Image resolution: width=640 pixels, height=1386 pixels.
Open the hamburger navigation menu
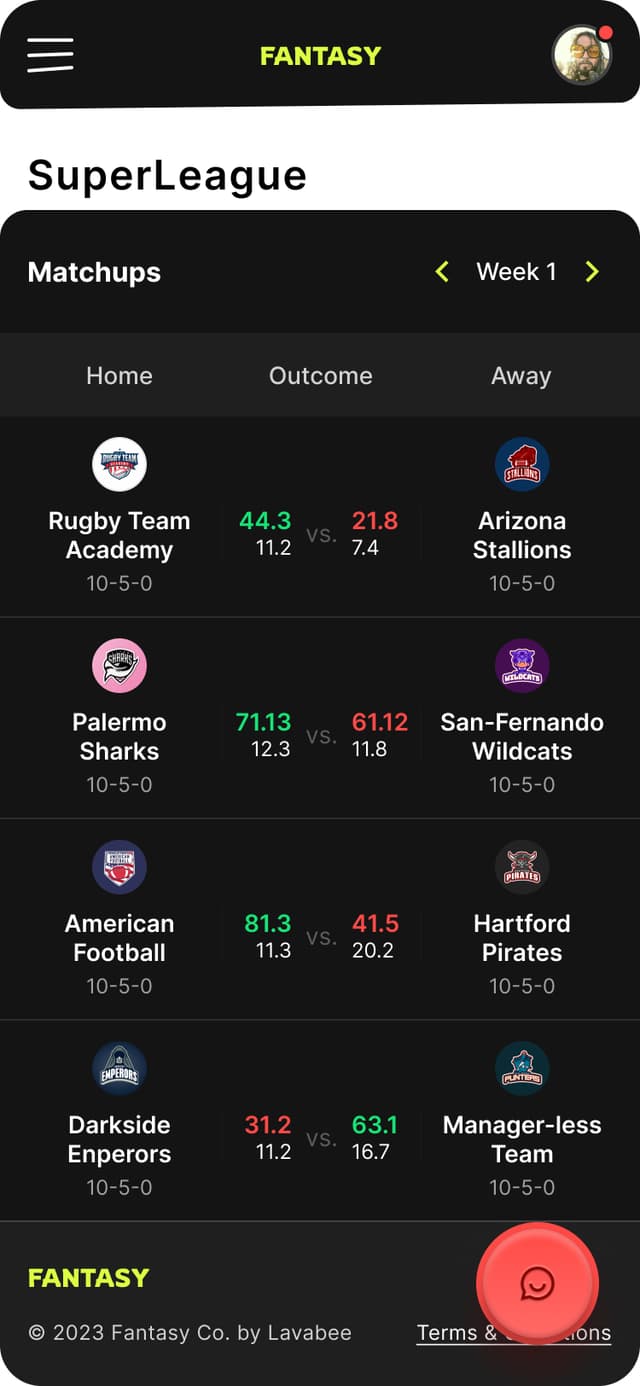pos(50,56)
